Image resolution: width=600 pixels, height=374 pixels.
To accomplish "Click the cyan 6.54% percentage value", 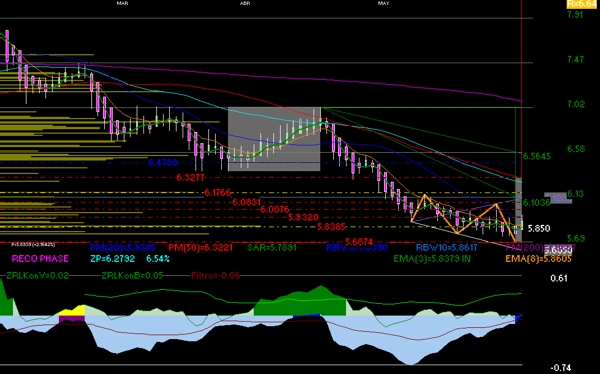I will 158,259.
